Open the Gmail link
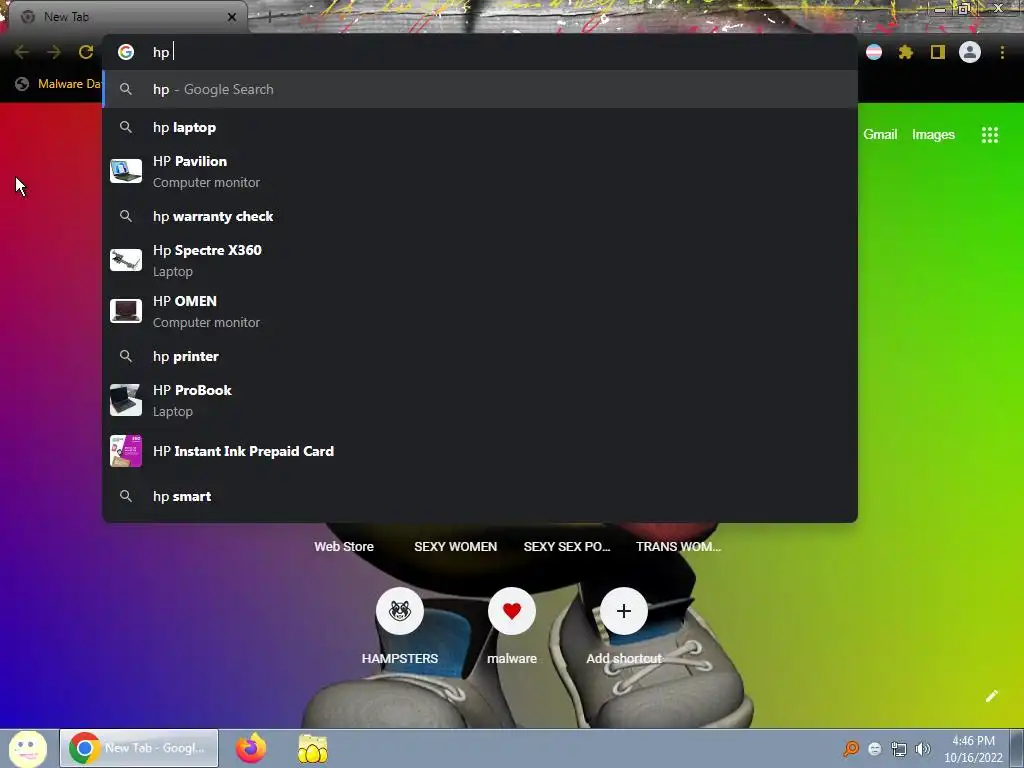The width and height of the screenshot is (1024, 768). click(880, 135)
